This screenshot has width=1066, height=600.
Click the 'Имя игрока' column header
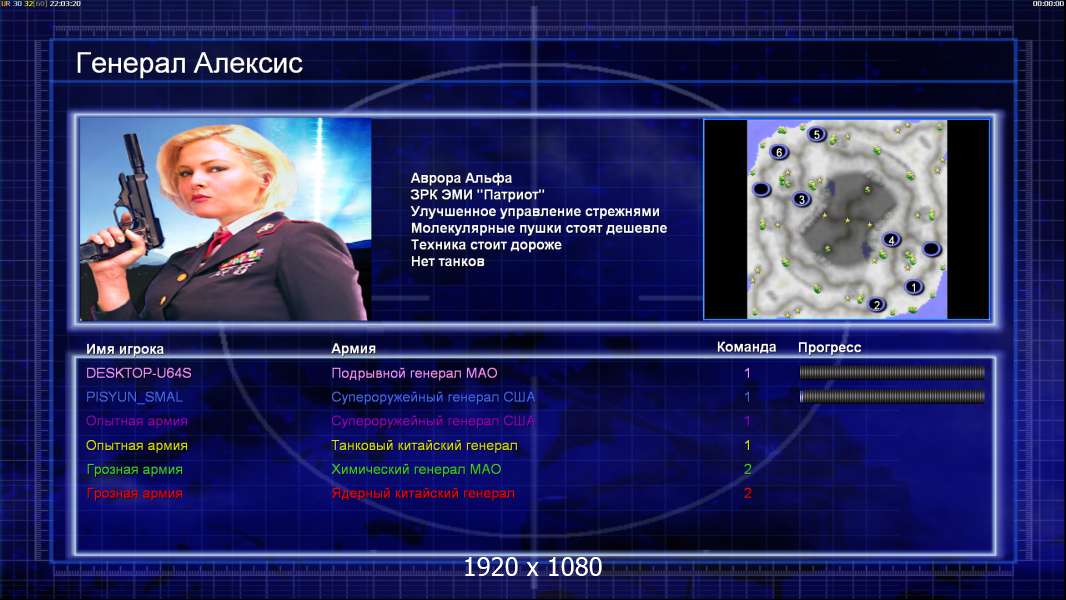tap(124, 349)
